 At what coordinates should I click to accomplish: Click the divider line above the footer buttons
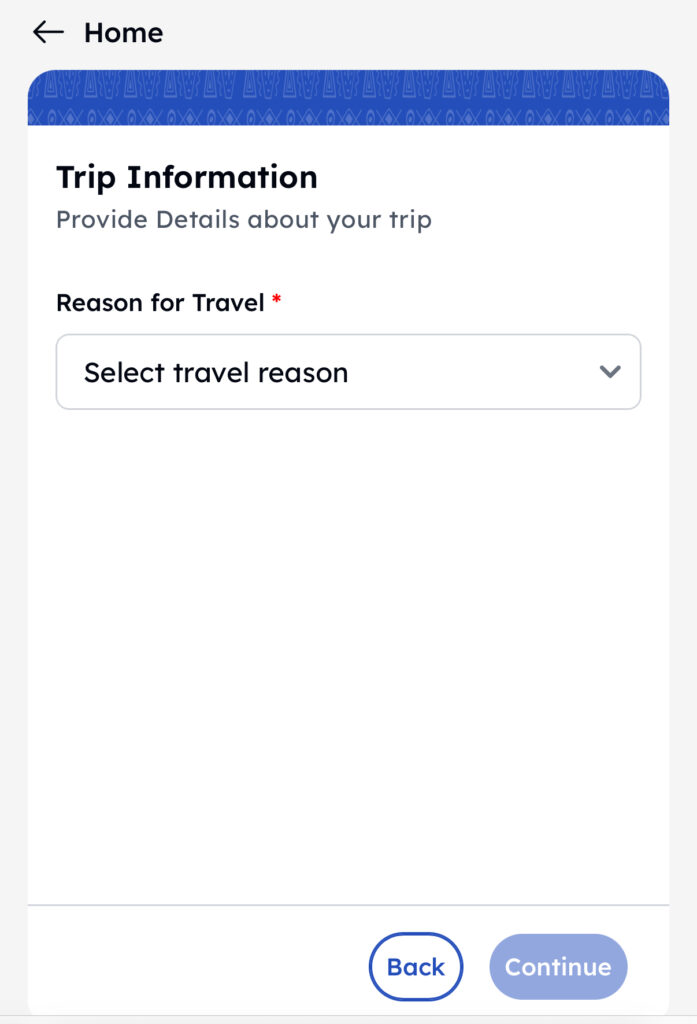[348, 905]
